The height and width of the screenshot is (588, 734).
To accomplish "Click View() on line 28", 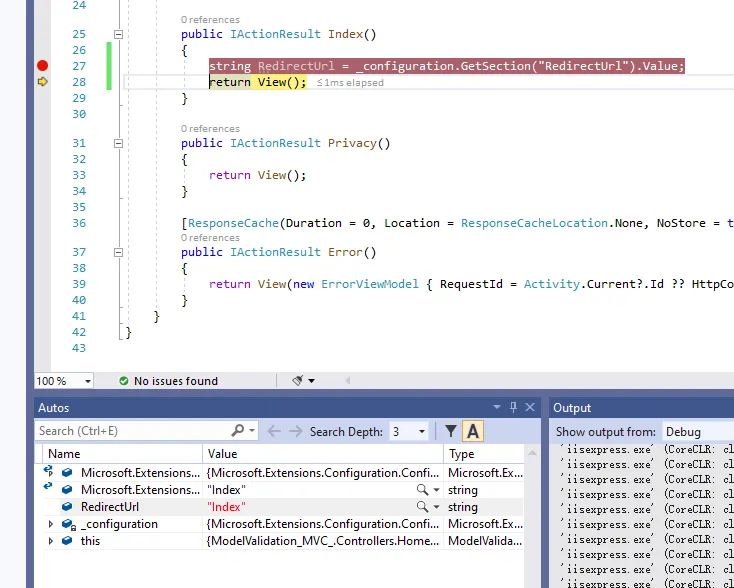I will click(278, 82).
